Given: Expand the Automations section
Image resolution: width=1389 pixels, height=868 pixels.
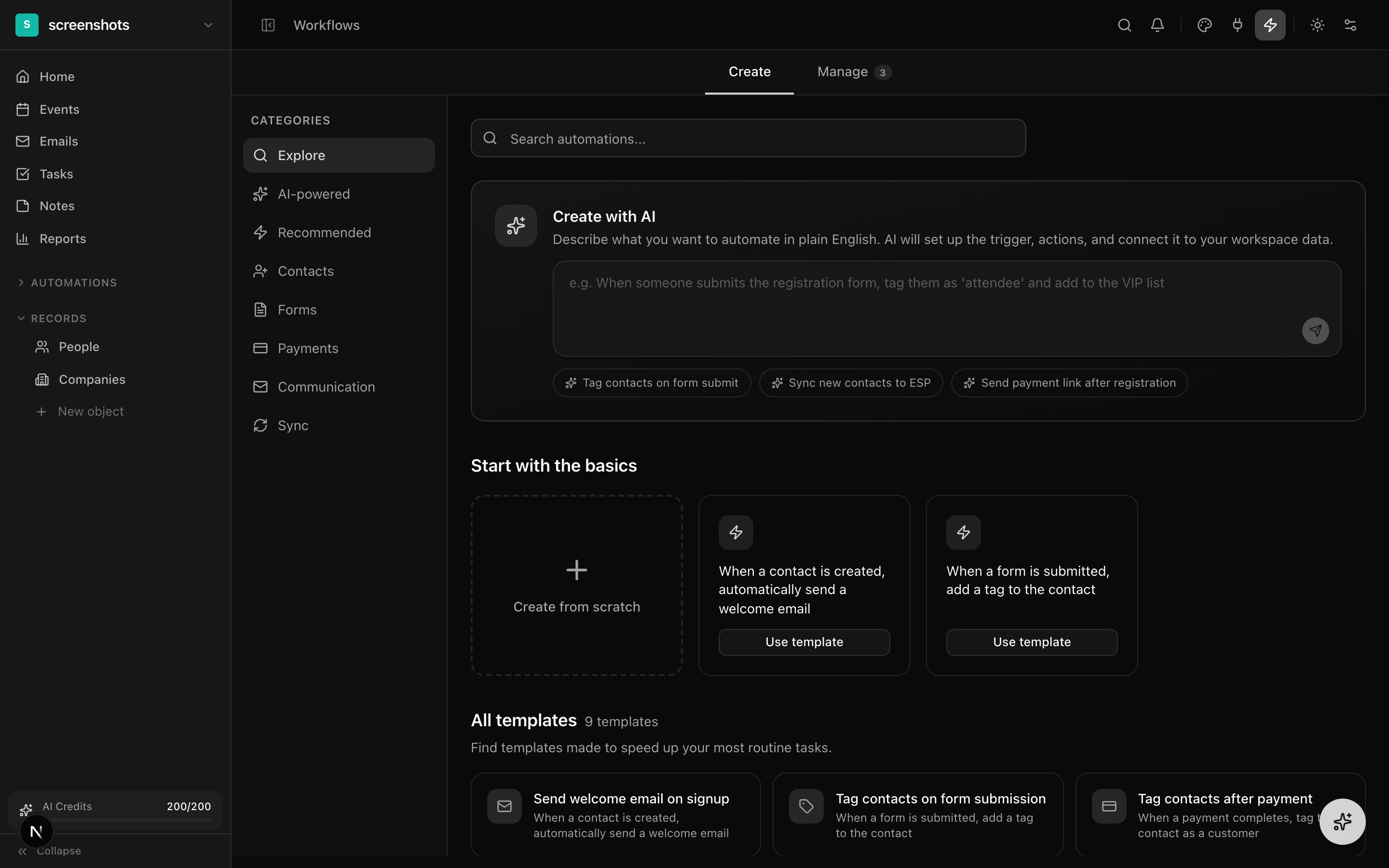Looking at the screenshot, I should click(73, 283).
